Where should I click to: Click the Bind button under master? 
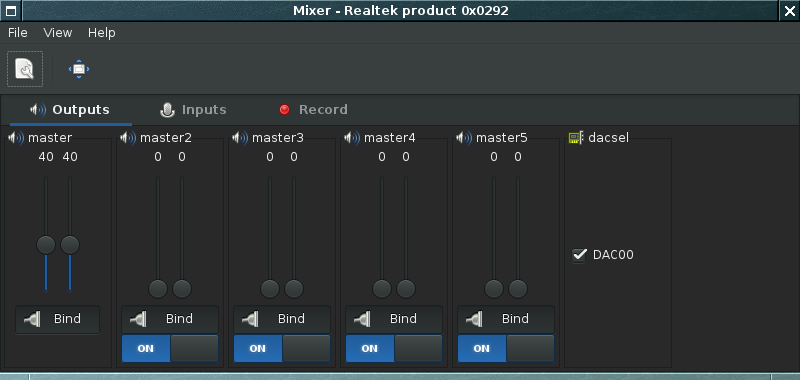click(x=58, y=319)
